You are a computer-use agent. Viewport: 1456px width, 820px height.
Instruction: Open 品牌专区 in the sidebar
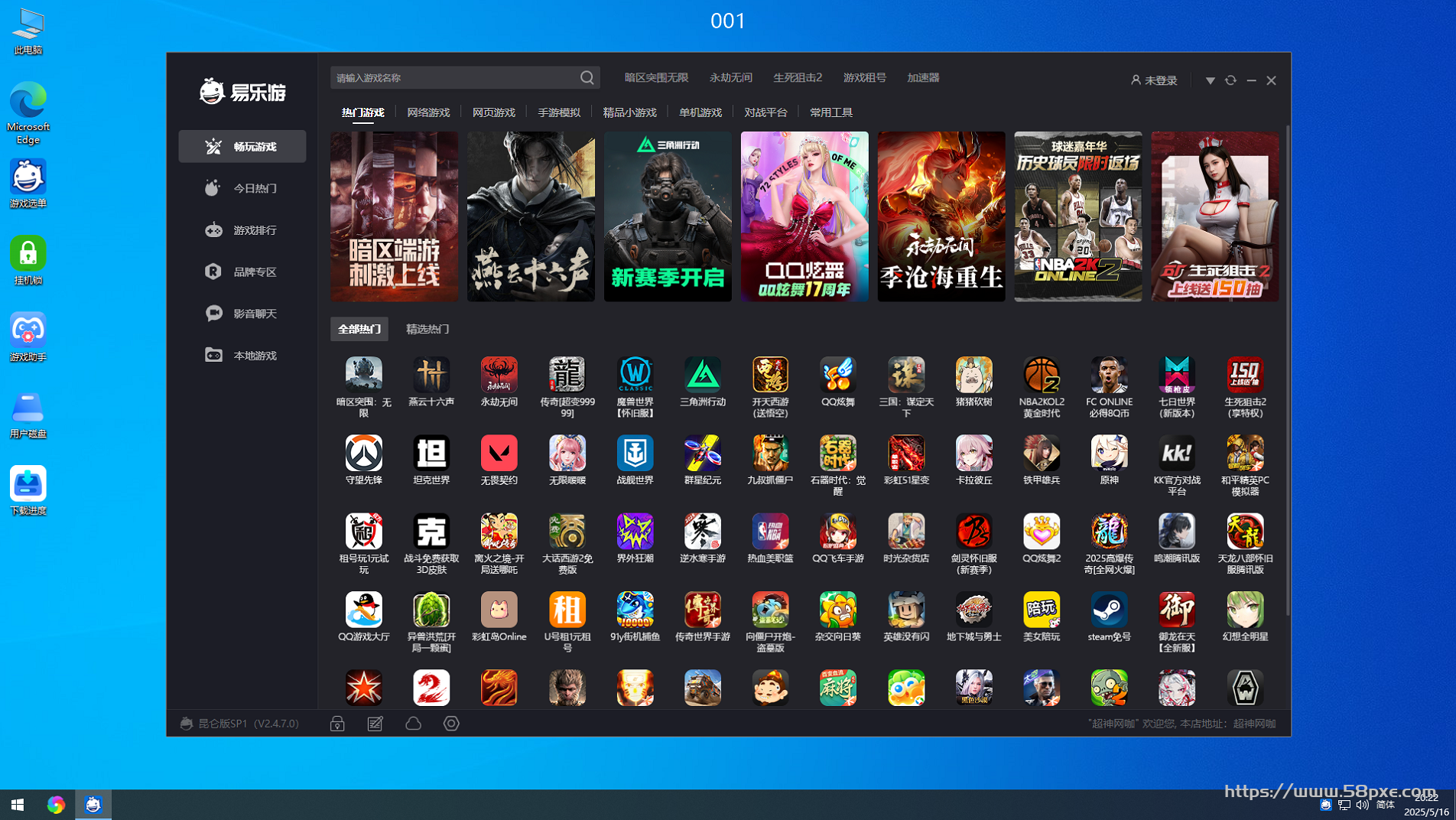click(x=242, y=272)
